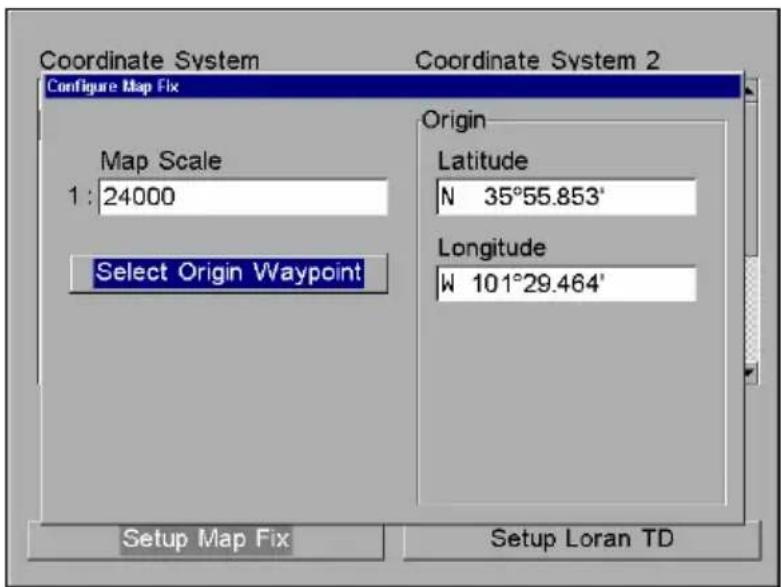Click the scrollbar up arrow
The image size is (781, 587).
751,90
